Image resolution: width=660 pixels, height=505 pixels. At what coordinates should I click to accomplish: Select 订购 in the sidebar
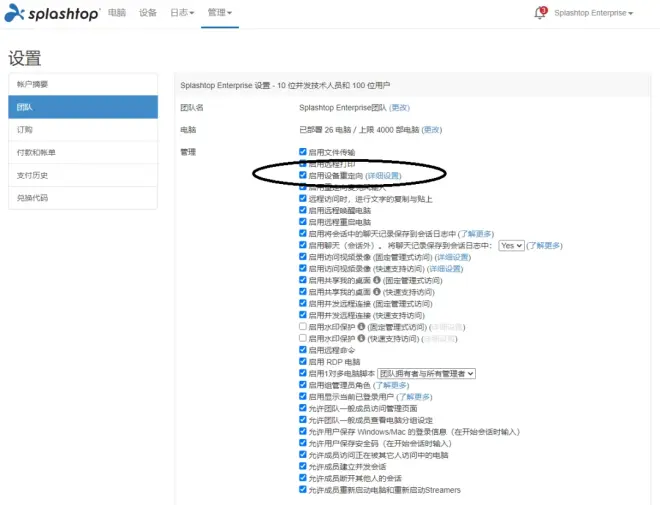(83, 130)
